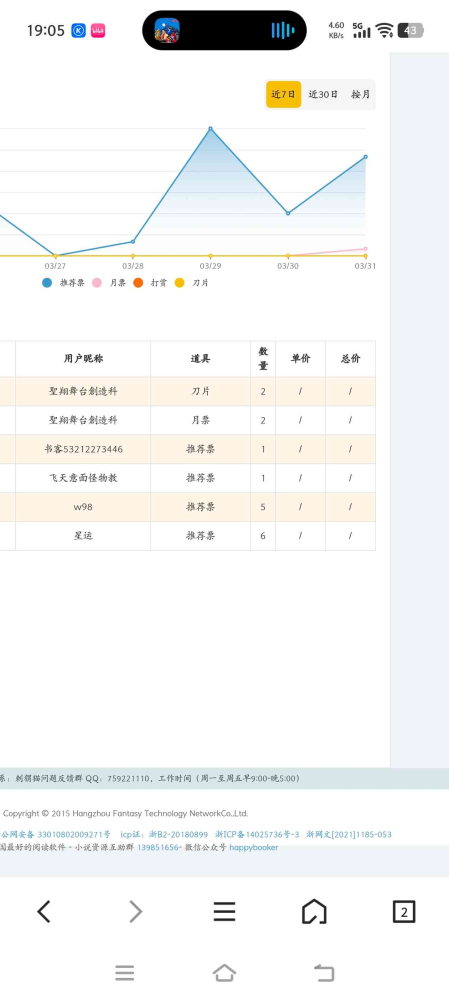Tap the pink app icon in status bar
The width and height of the screenshot is (449, 999).
[x=98, y=30]
